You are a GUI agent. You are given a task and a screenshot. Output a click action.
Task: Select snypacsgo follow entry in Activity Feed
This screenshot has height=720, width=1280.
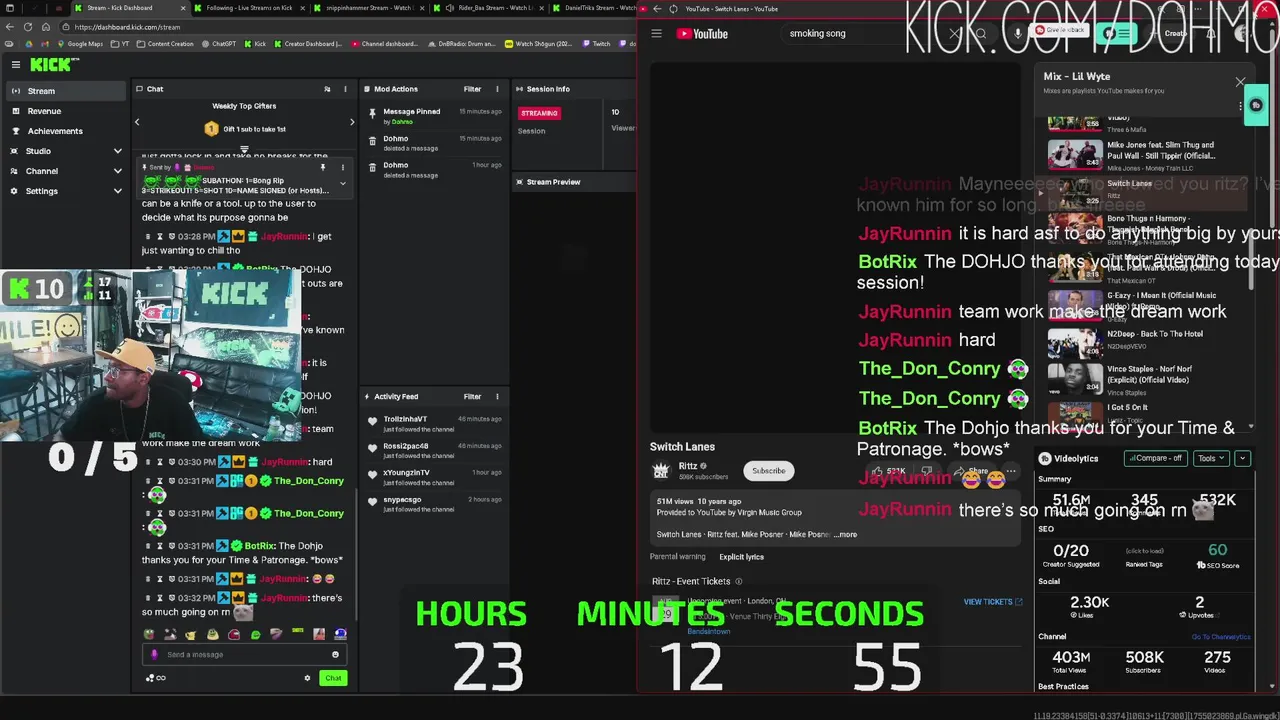(435, 503)
